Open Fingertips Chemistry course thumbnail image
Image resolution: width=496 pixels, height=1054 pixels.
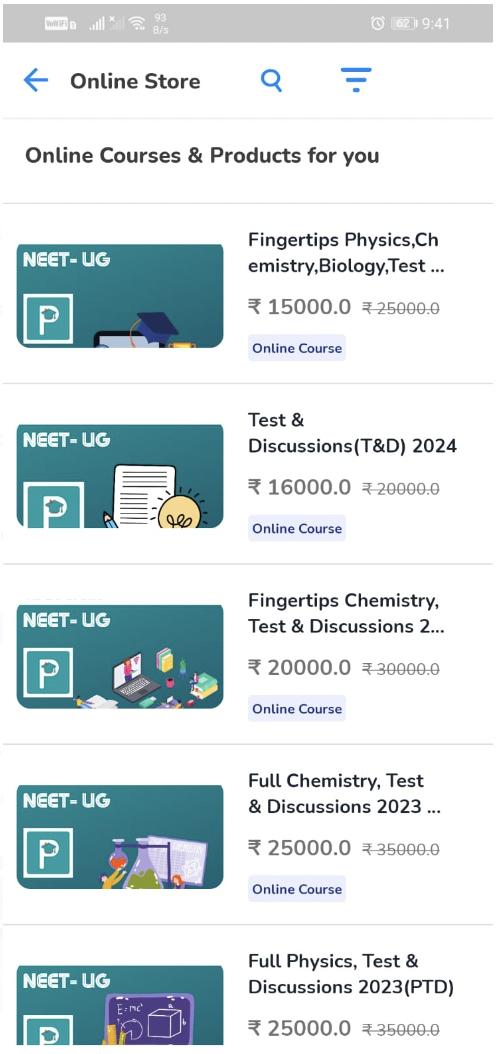pyautogui.click(x=120, y=656)
